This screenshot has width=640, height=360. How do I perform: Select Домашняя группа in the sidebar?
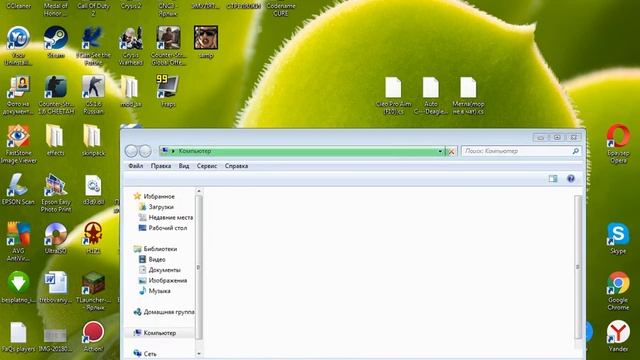[164, 312]
